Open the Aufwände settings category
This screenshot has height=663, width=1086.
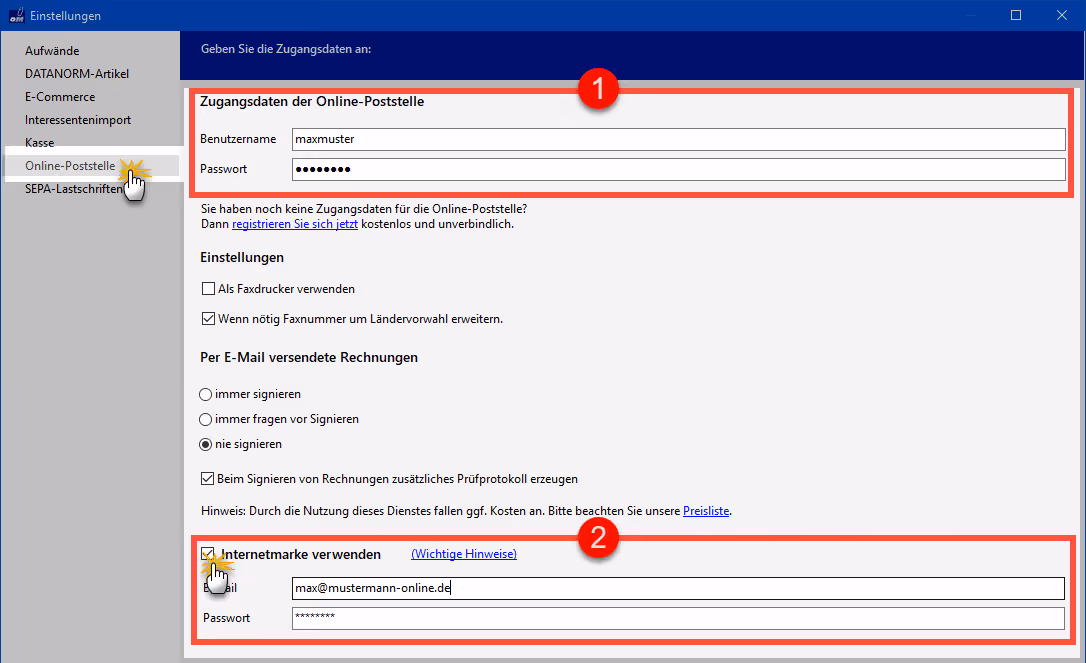pyautogui.click(x=52, y=51)
